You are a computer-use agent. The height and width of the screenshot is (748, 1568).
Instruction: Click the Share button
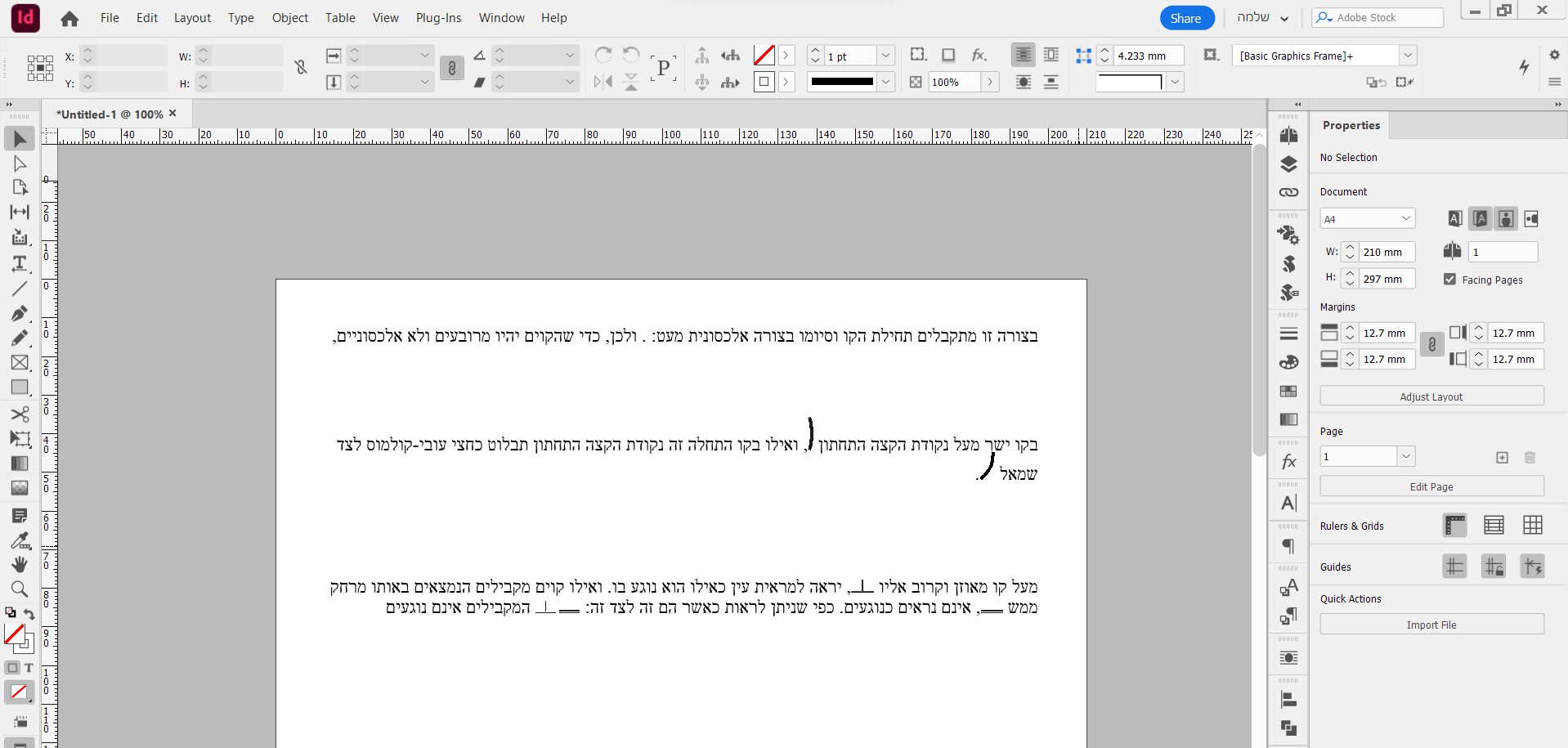(1187, 18)
